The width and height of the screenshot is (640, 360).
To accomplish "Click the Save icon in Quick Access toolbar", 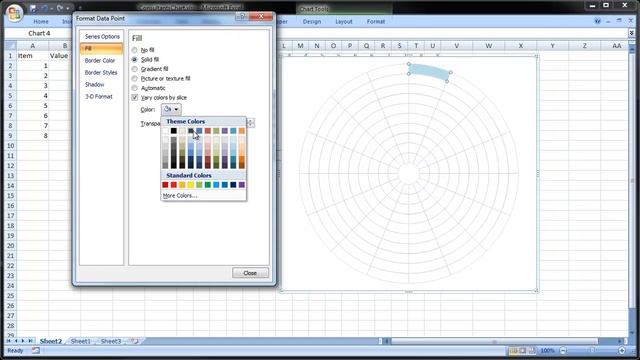I will 33,8.
